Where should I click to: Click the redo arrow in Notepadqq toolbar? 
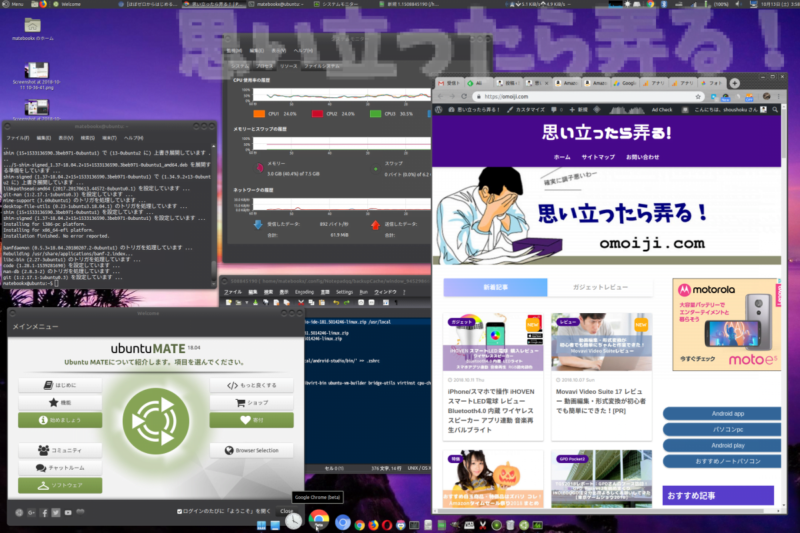point(346,302)
